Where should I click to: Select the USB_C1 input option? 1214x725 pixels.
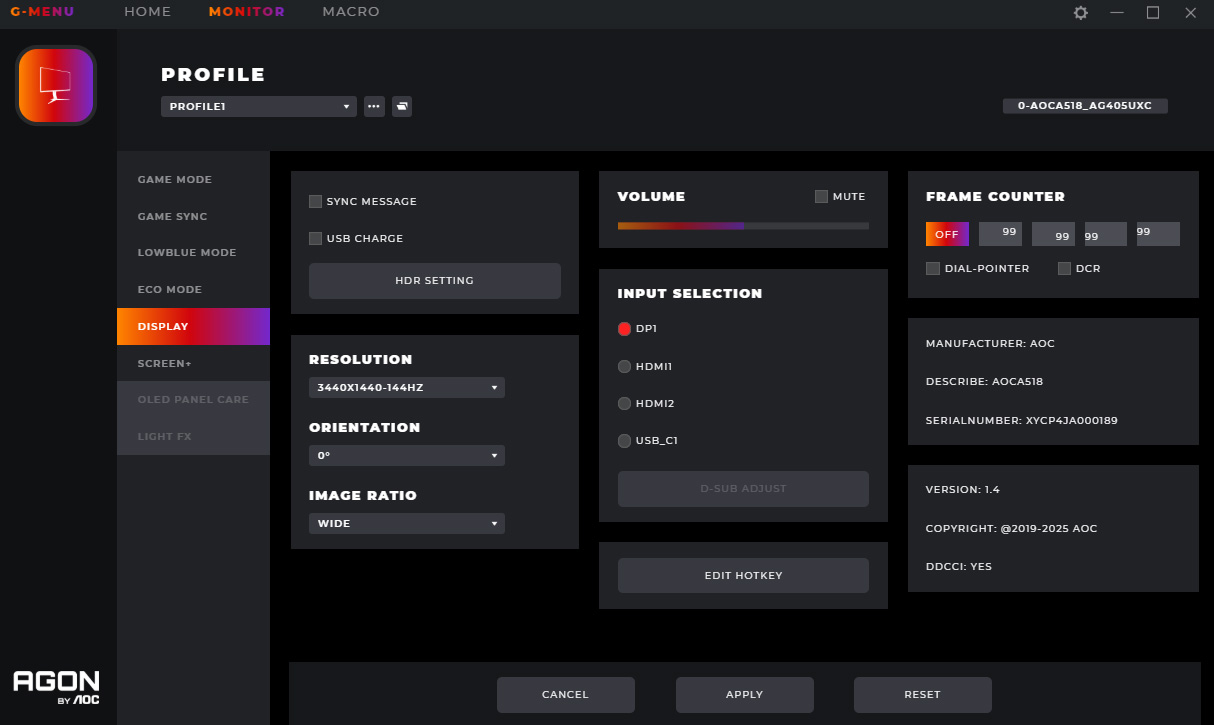tap(625, 441)
